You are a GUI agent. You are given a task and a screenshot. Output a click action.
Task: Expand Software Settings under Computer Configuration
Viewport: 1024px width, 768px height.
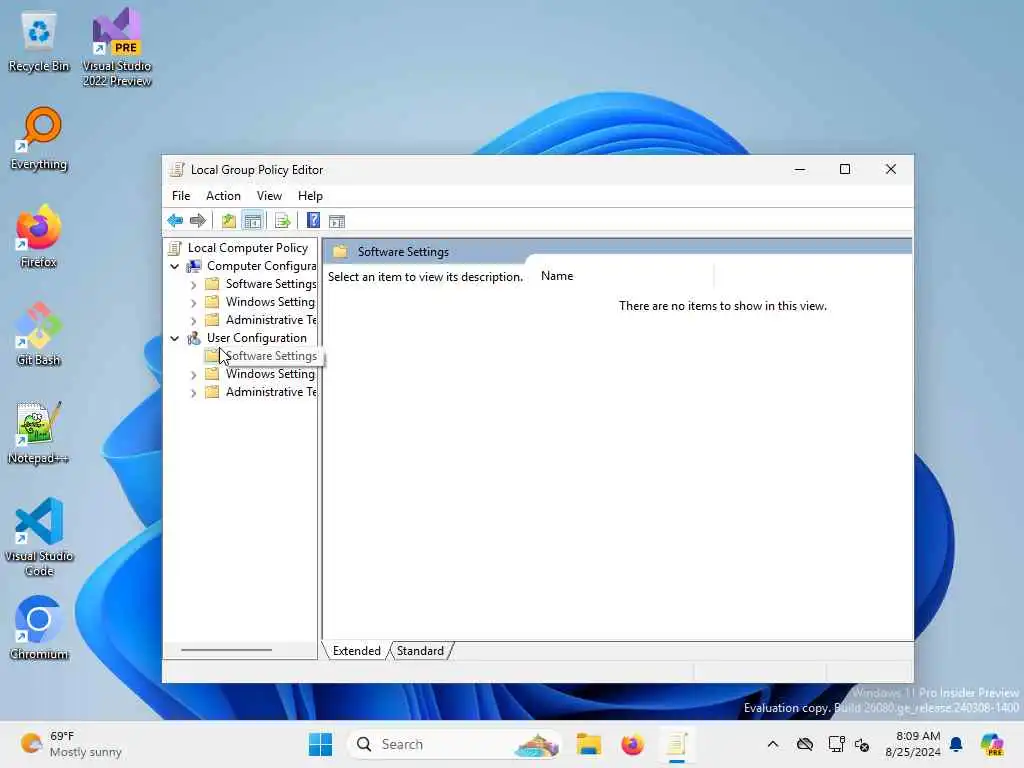pos(193,285)
